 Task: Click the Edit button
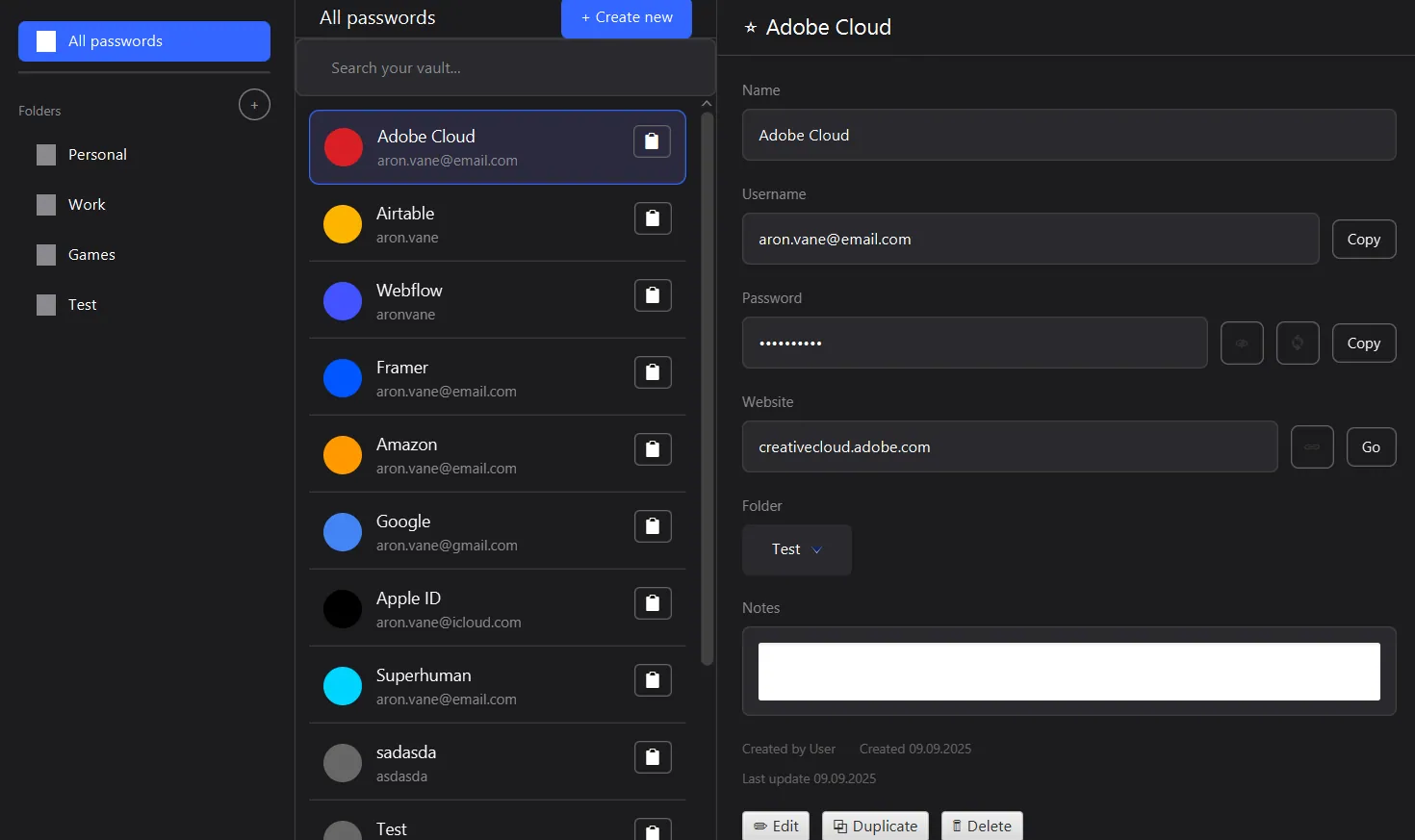coord(776,827)
